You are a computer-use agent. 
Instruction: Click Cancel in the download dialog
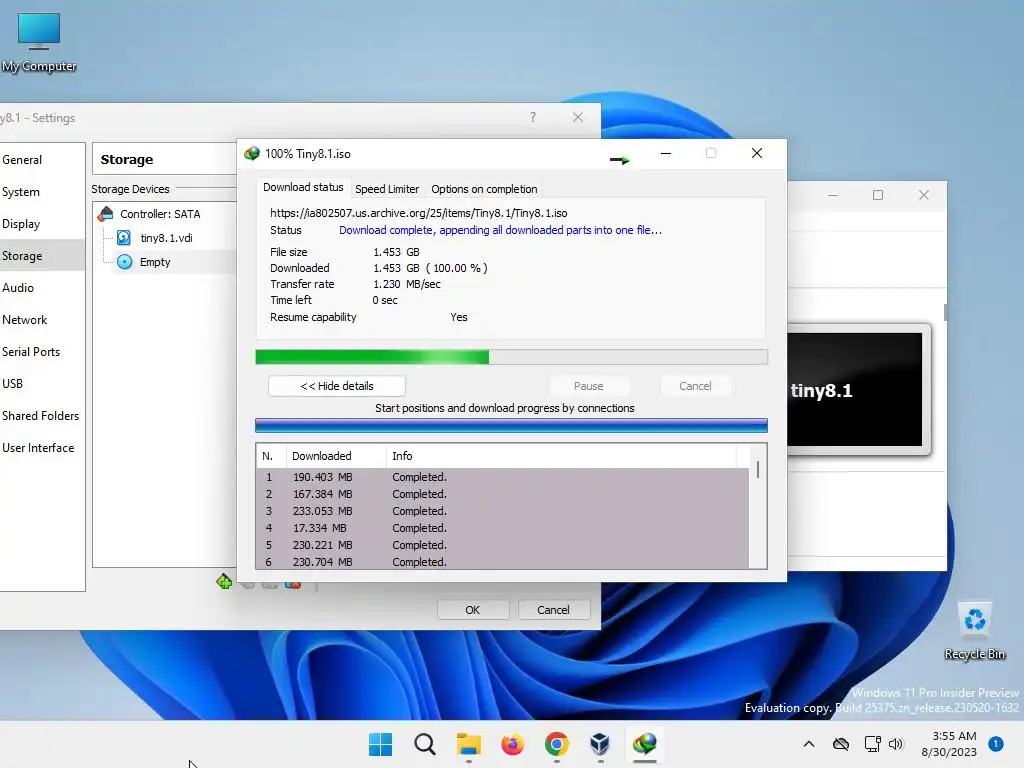pos(695,386)
